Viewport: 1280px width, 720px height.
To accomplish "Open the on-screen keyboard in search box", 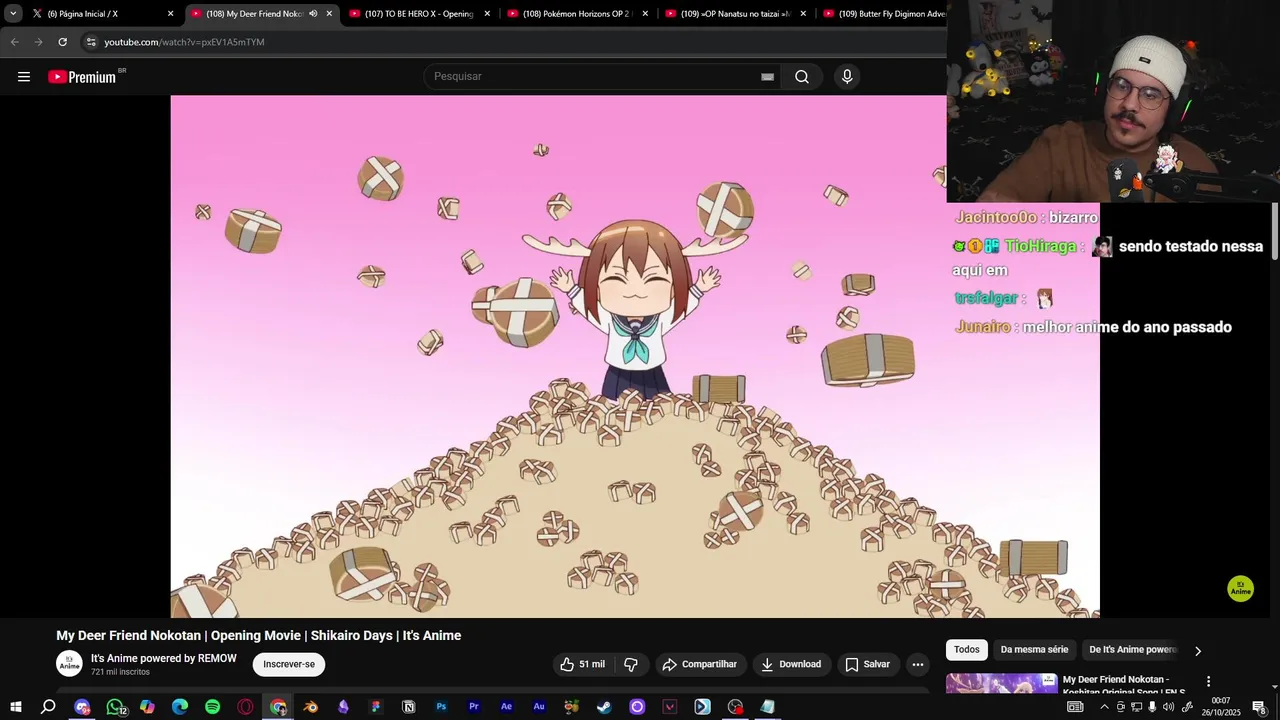I will click(x=767, y=77).
